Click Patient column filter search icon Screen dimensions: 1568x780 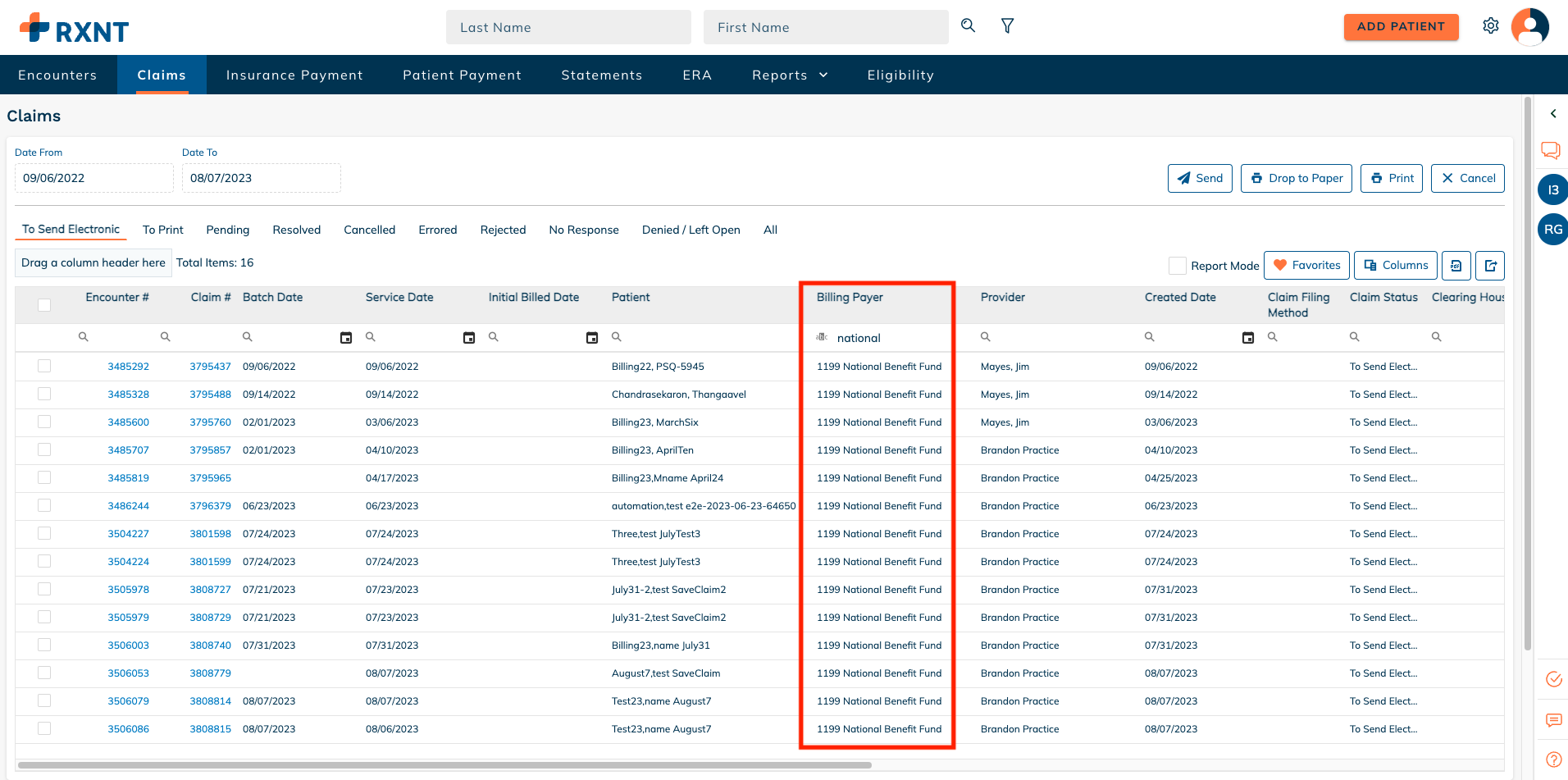pos(616,337)
